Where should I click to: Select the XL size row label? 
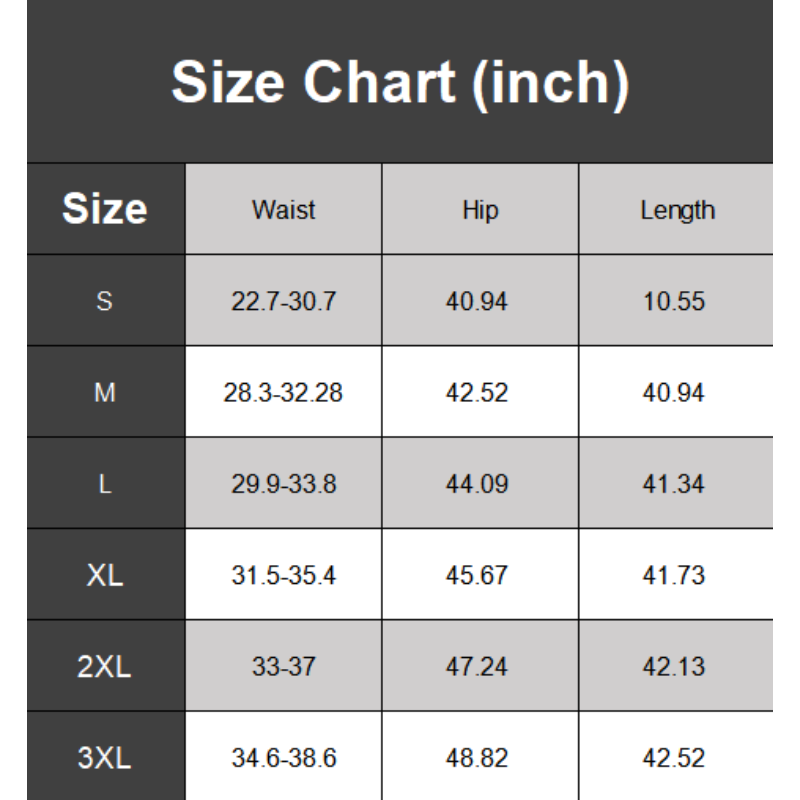(x=105, y=575)
